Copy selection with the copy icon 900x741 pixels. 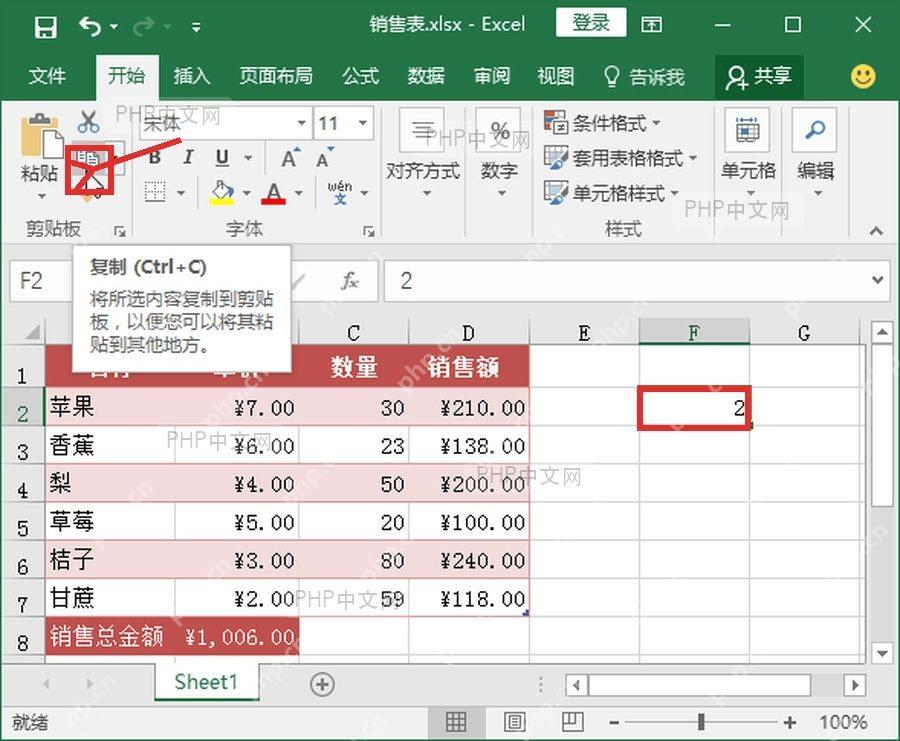pos(89,160)
